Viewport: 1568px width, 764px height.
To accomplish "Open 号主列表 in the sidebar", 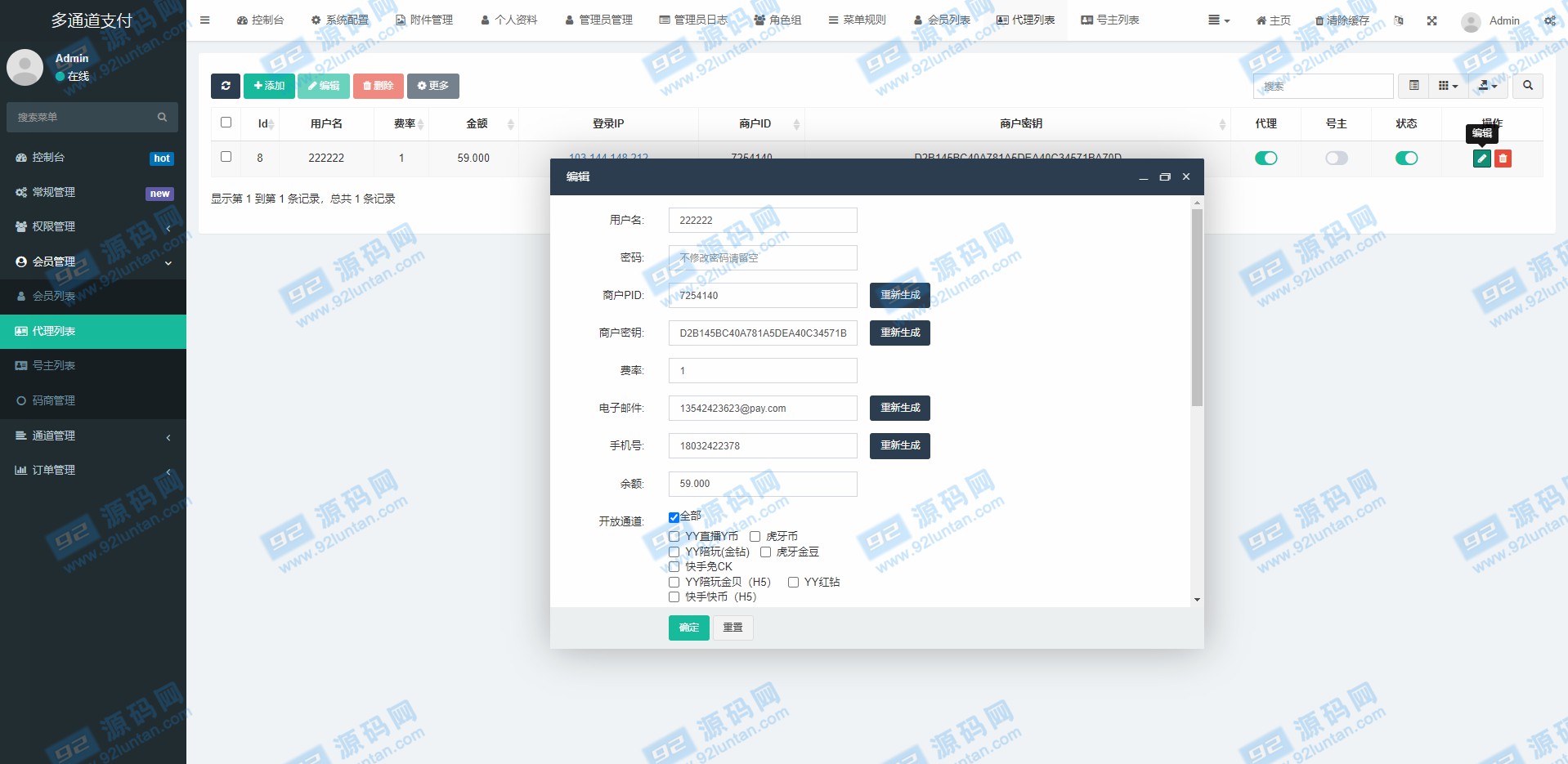I will [93, 365].
